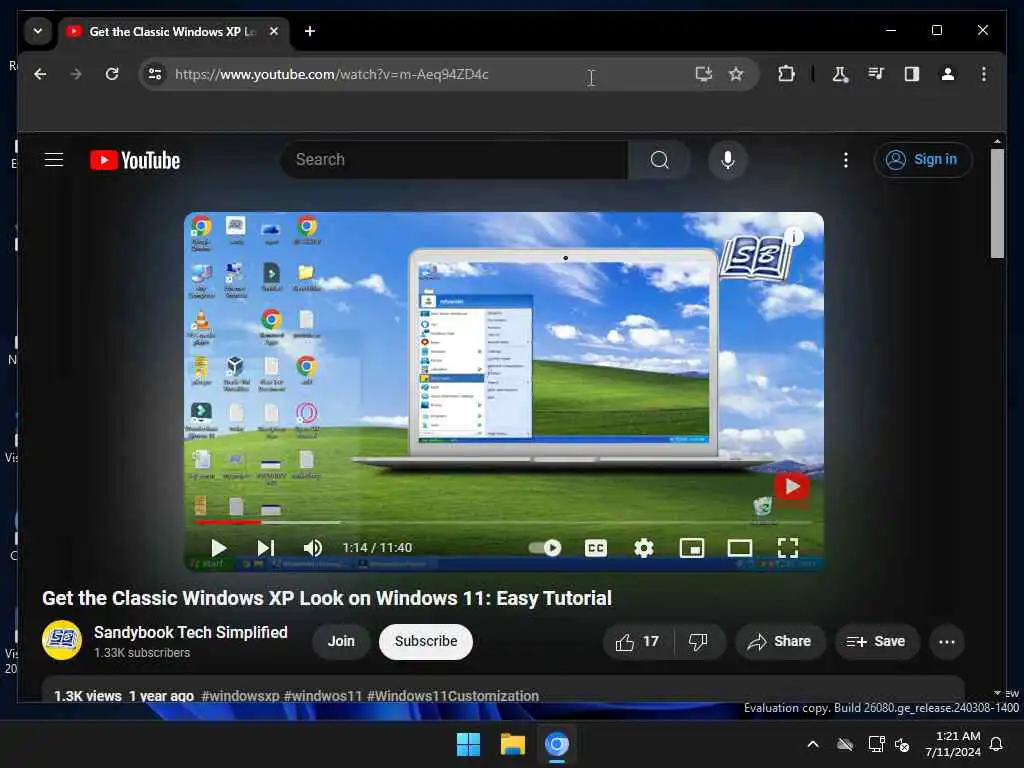Click the taskbar network status icon
This screenshot has height=768, width=1024.
876,744
